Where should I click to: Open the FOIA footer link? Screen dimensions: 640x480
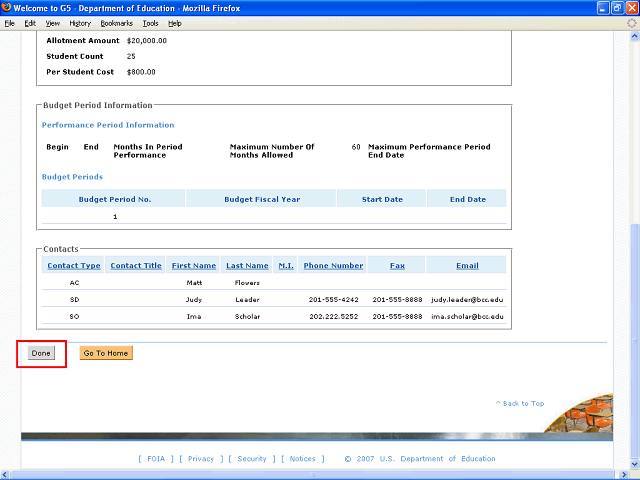point(156,459)
